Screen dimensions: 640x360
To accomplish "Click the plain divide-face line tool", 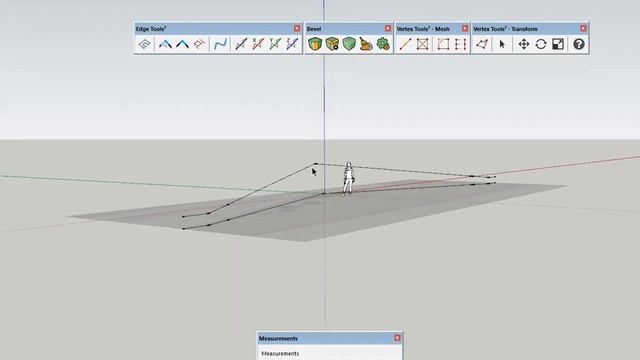I will pyautogui.click(x=241, y=44).
